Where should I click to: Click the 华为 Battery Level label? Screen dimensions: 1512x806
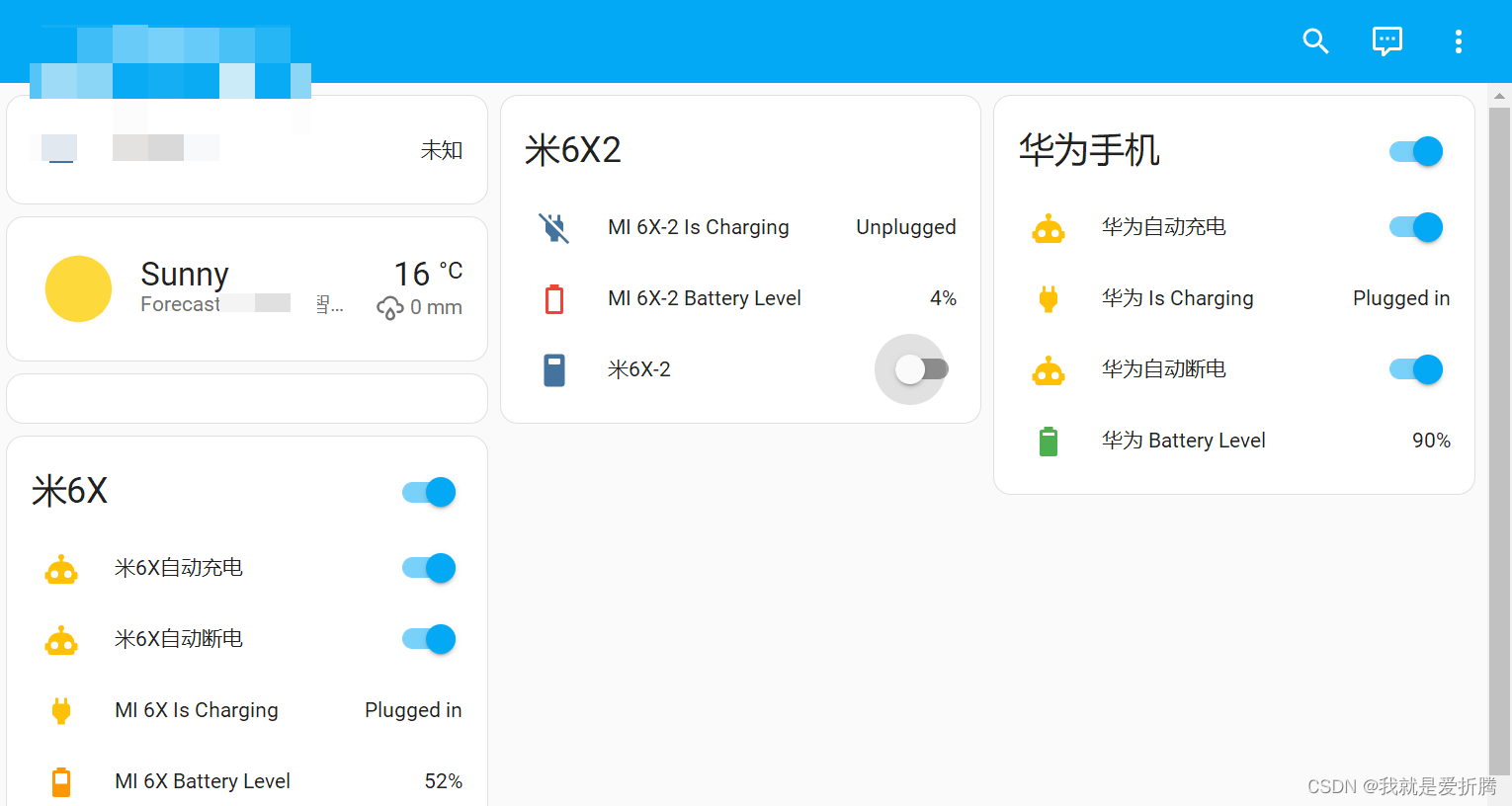(x=1184, y=441)
